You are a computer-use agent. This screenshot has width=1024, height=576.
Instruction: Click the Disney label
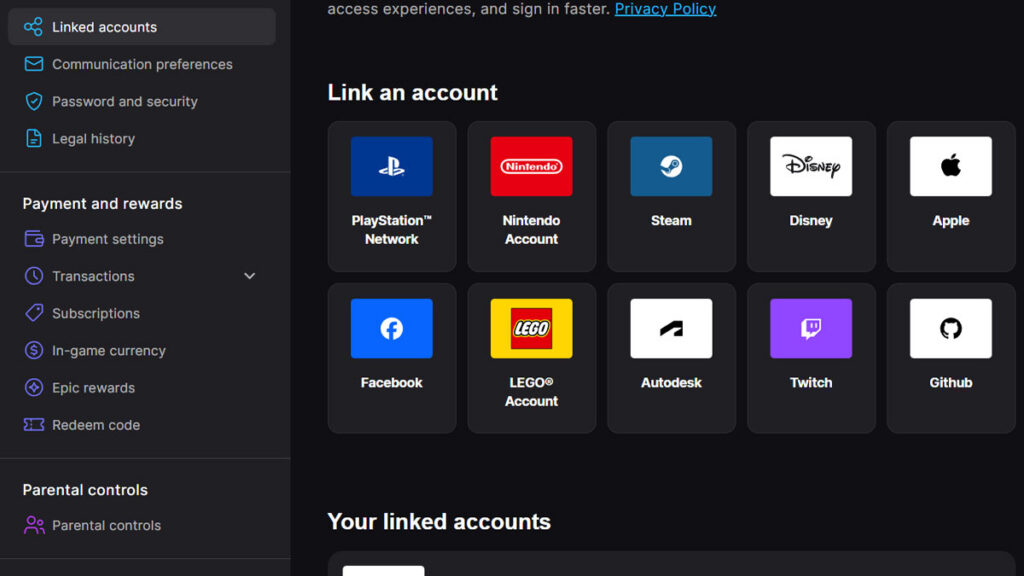pos(811,221)
